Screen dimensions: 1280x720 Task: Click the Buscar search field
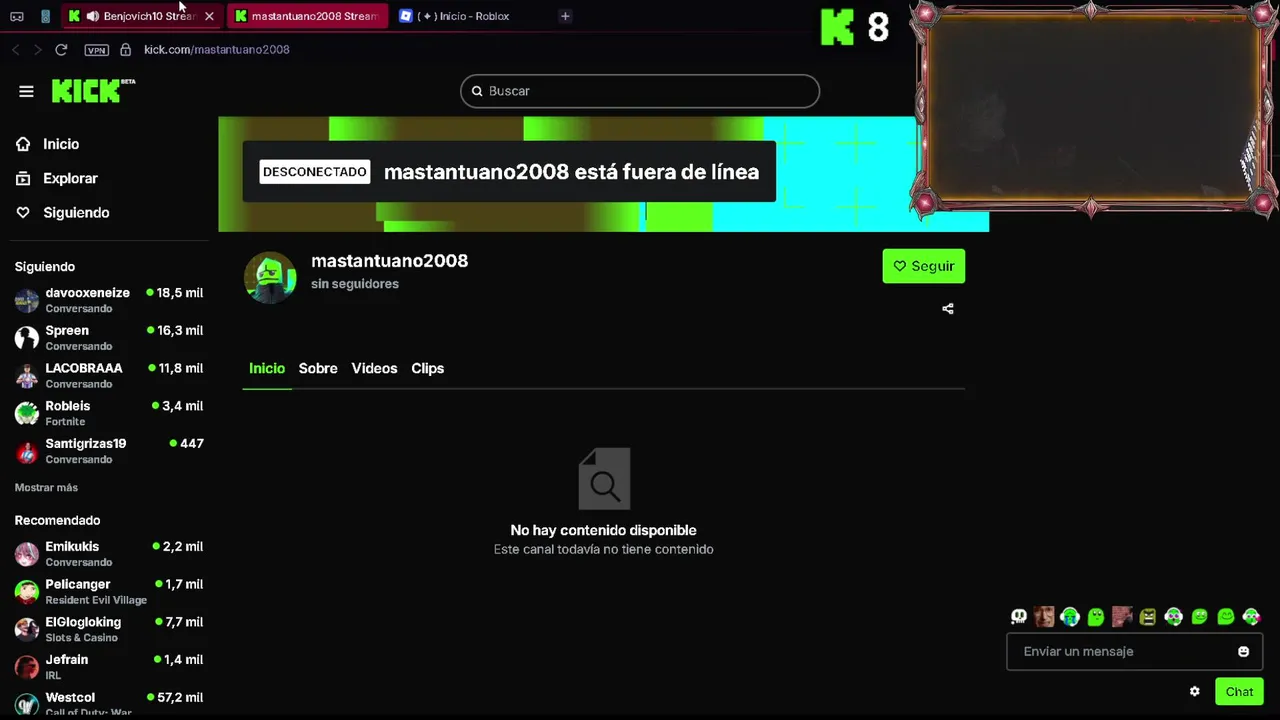coord(640,91)
